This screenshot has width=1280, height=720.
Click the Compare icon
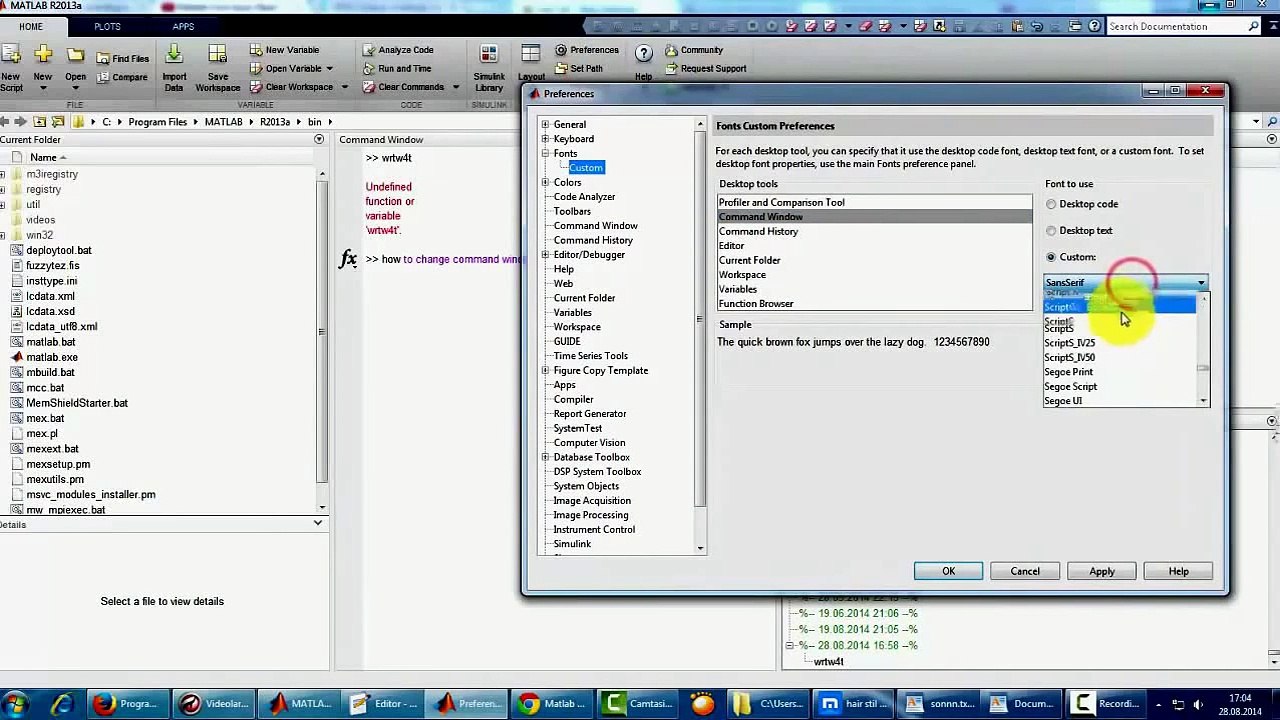click(x=103, y=77)
